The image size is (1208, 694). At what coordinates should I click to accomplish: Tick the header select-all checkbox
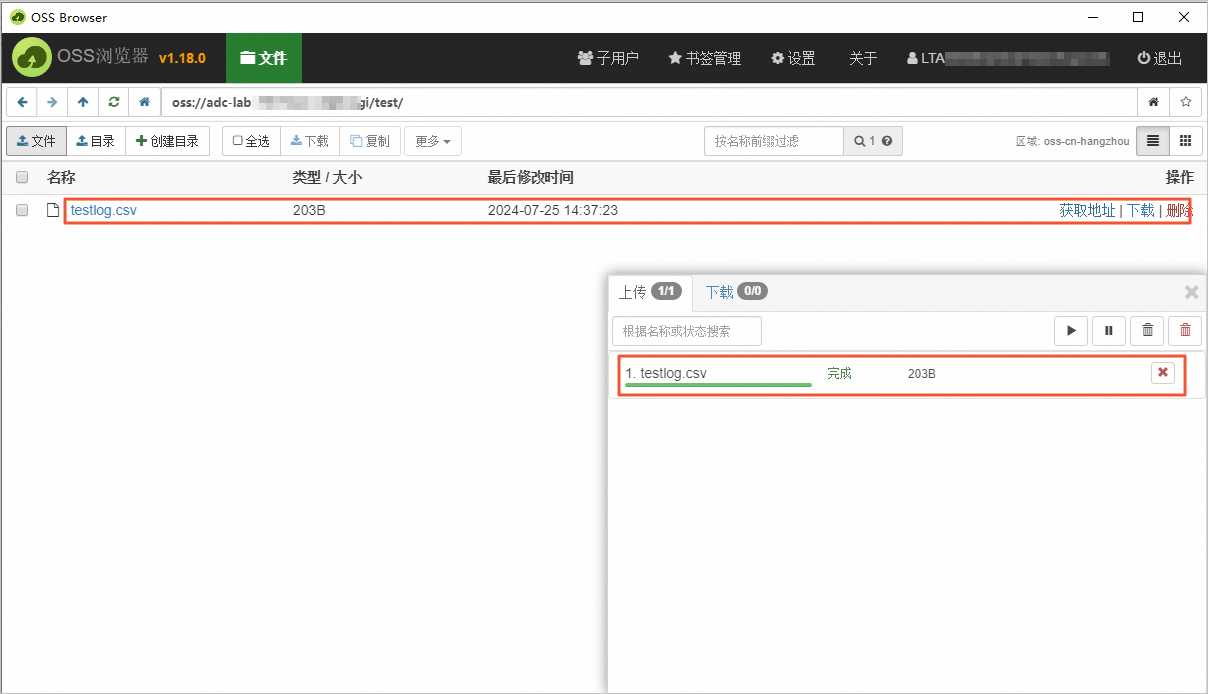pyautogui.click(x=22, y=177)
